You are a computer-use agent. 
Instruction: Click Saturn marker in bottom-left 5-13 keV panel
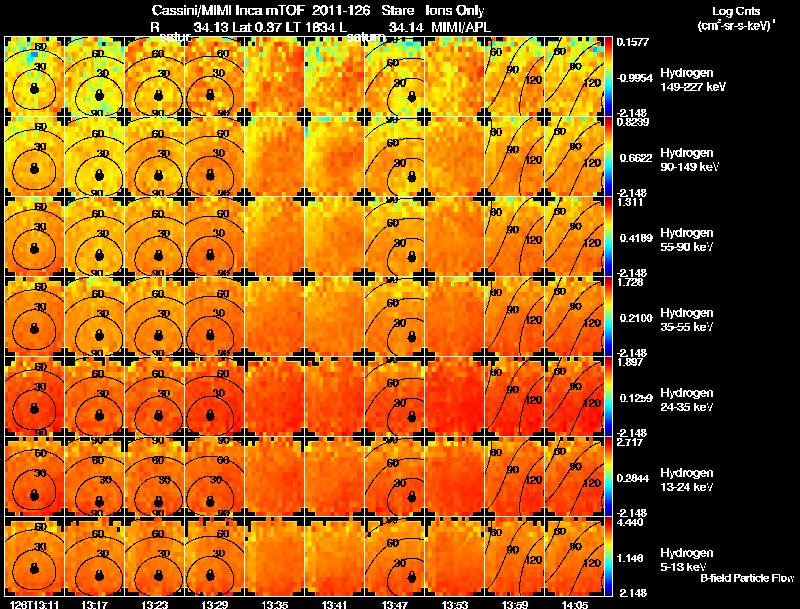point(34,568)
